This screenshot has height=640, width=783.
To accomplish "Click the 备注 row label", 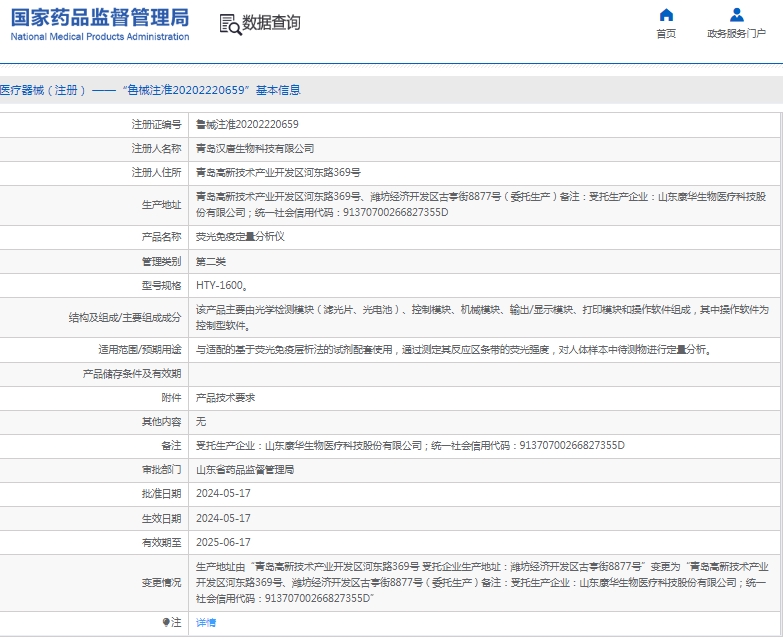I will (x=171, y=445).
